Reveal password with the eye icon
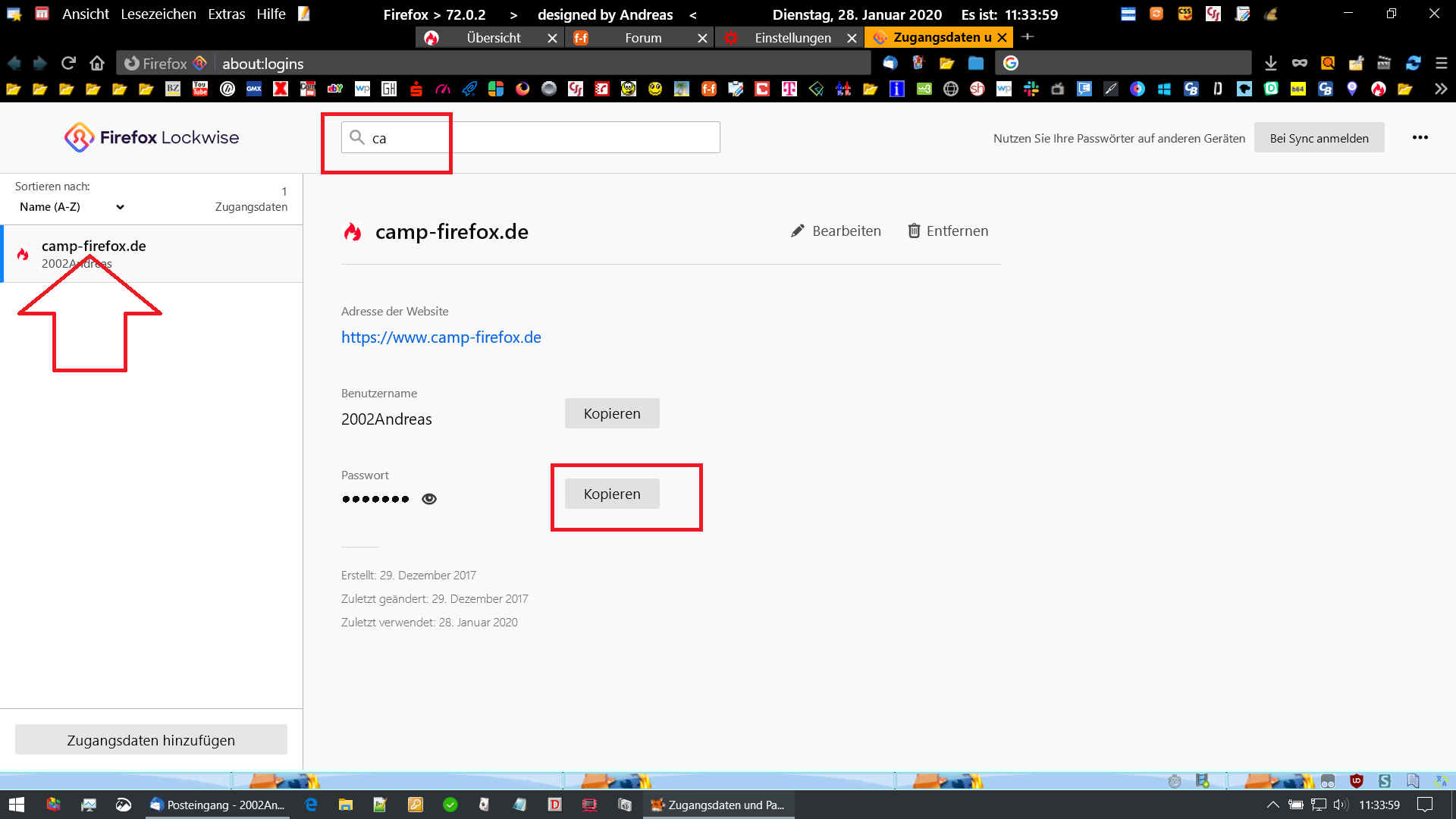The height and width of the screenshot is (819, 1456). 429,499
